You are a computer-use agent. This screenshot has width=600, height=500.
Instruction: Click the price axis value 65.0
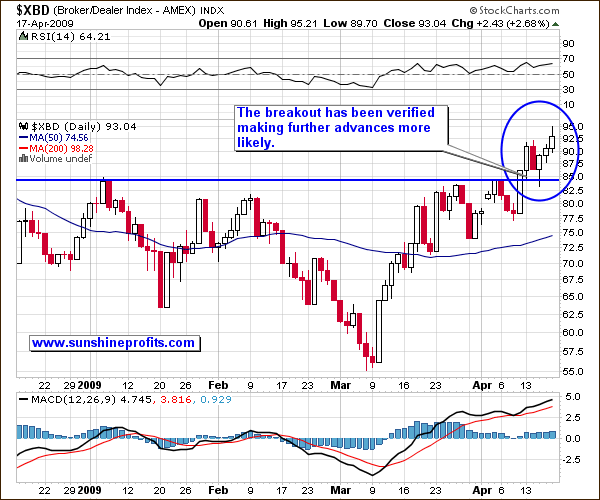tap(572, 297)
